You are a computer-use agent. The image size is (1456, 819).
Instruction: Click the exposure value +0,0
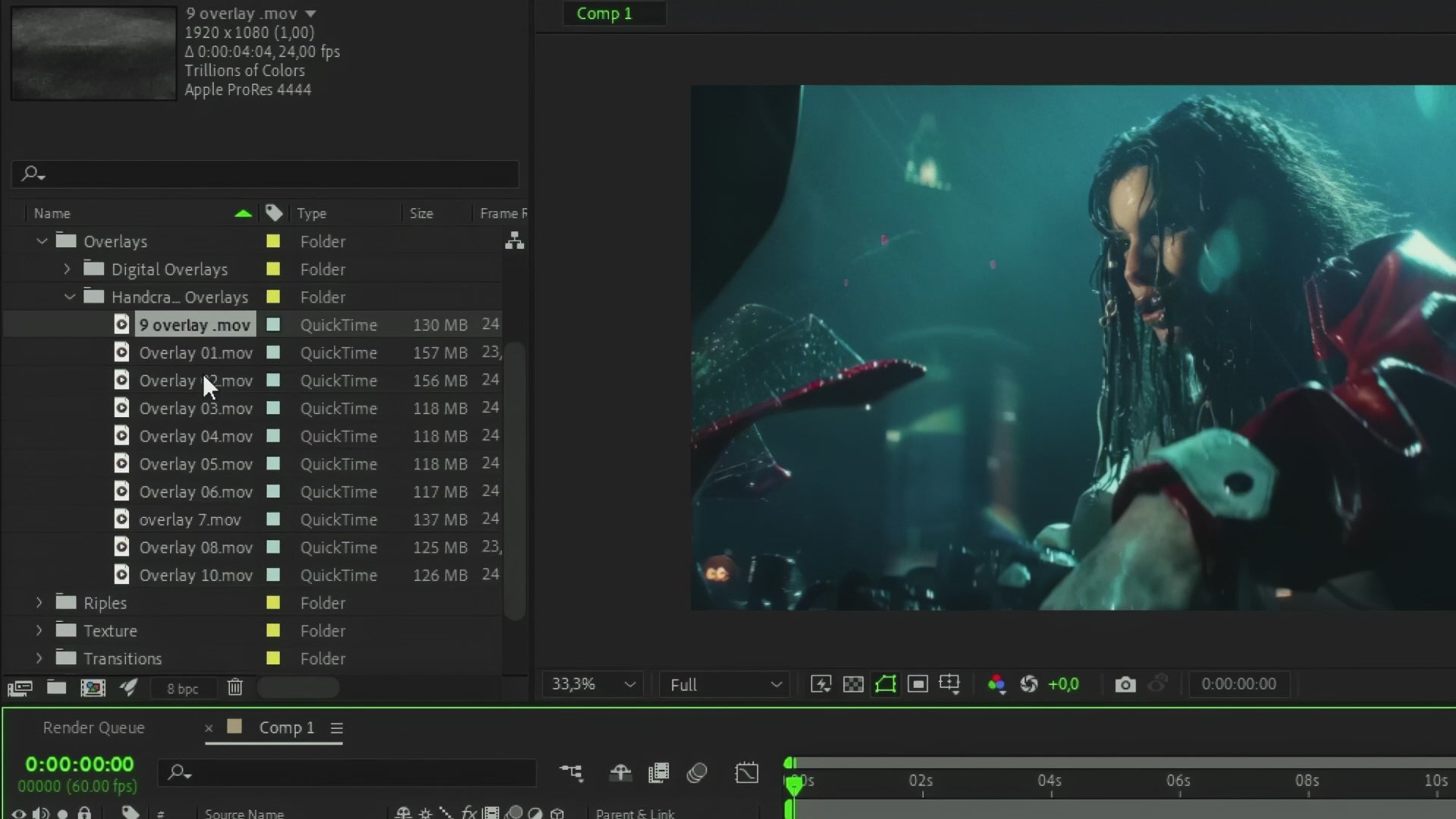(x=1063, y=684)
